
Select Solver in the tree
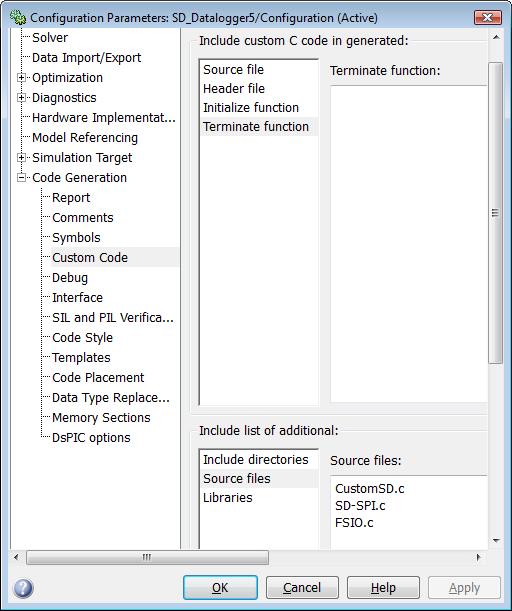50,38
